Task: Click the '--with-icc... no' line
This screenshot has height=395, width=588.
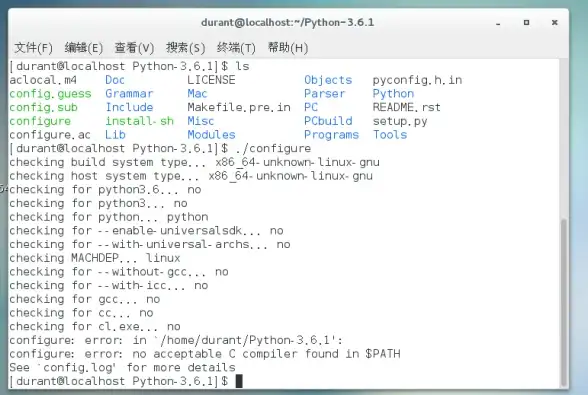Action: 109,285
